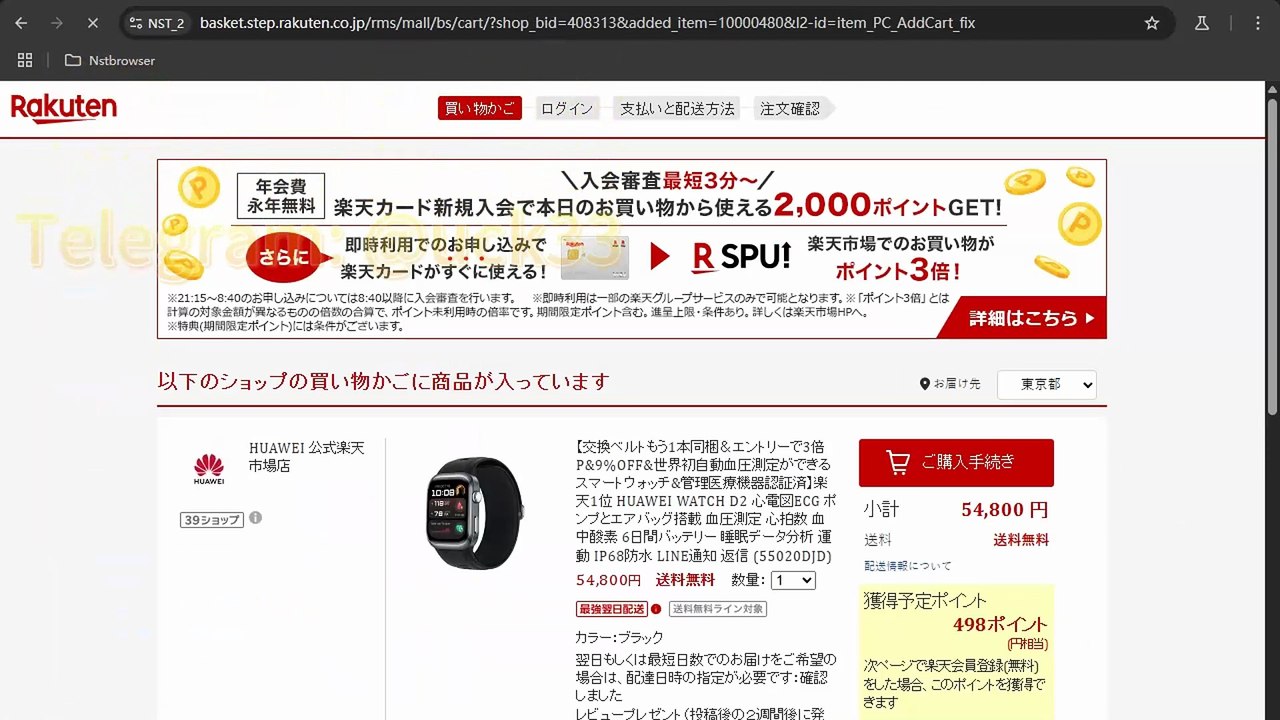Click the 小計 subtotal label
Image resolution: width=1280 pixels, height=720 pixels.
coord(881,509)
